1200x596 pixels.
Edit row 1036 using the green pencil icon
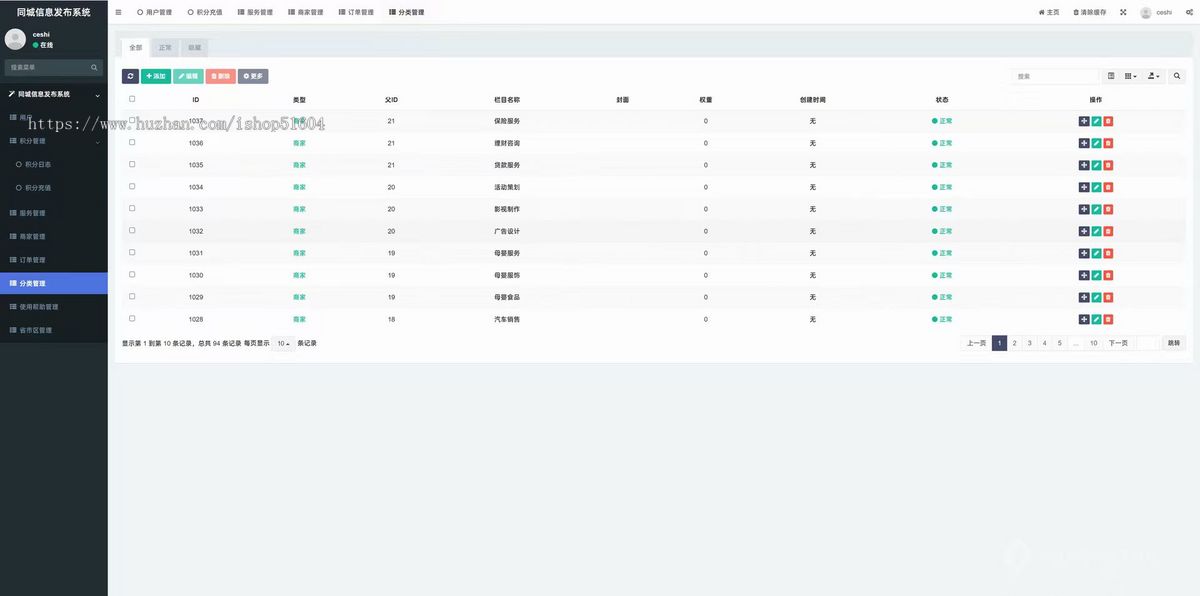point(1096,143)
